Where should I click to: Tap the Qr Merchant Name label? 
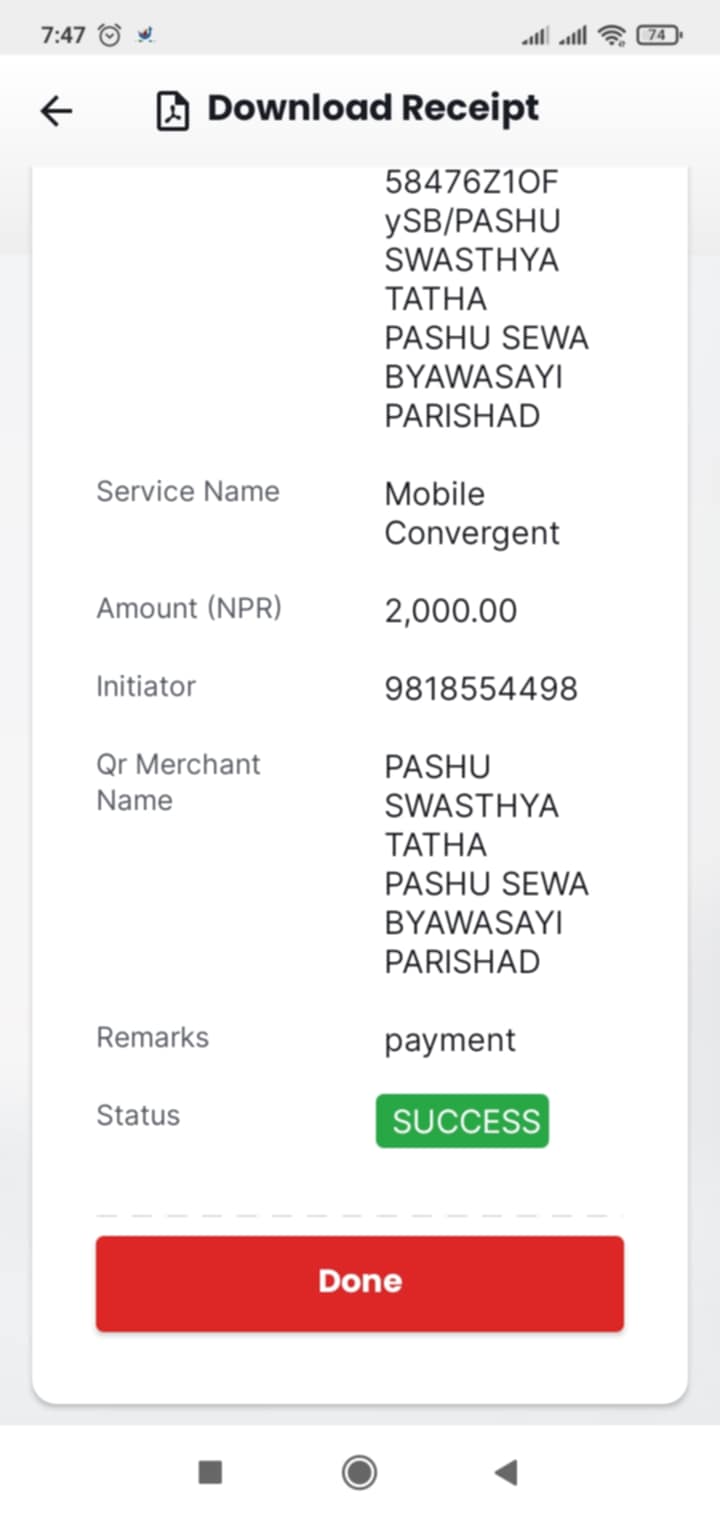point(178,782)
